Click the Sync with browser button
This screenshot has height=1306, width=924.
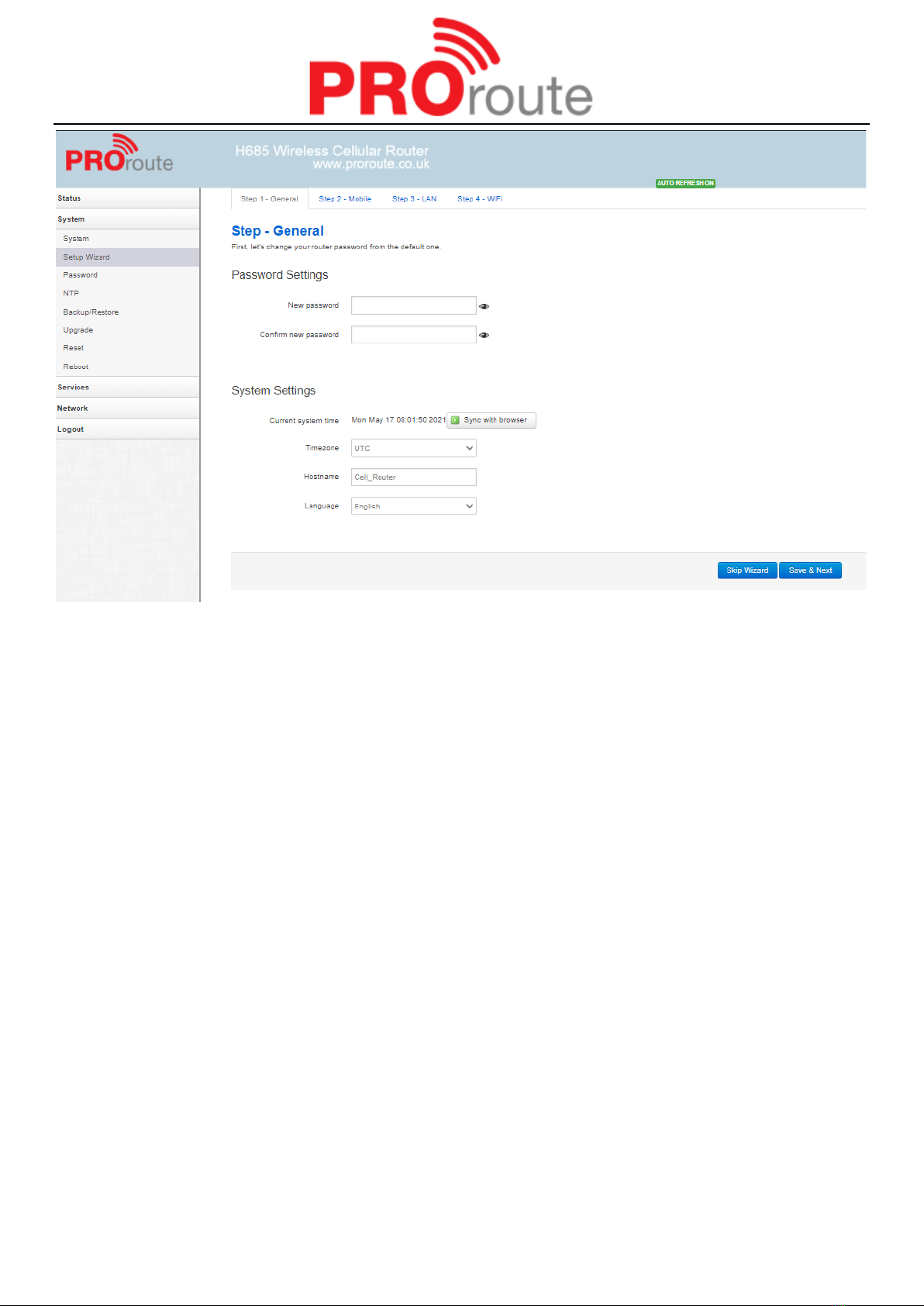[x=491, y=420]
